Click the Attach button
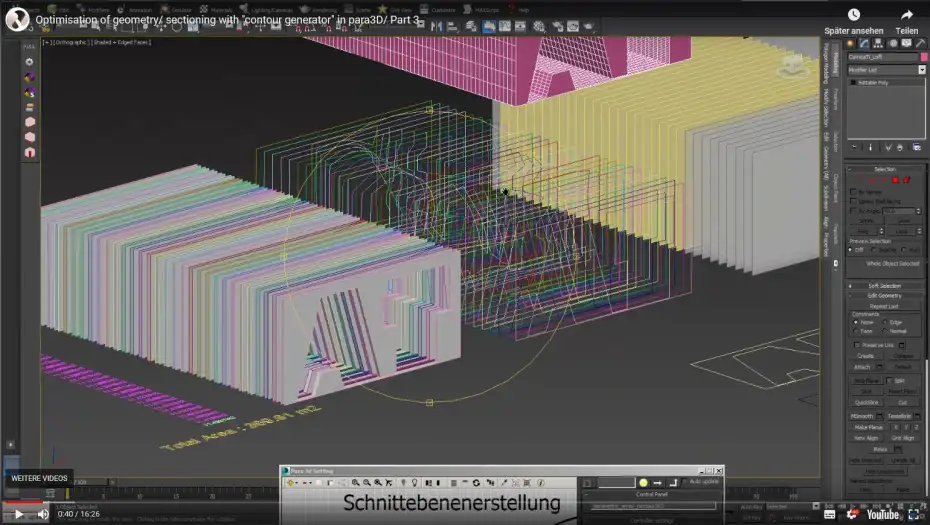The height and width of the screenshot is (525, 930). click(x=862, y=367)
